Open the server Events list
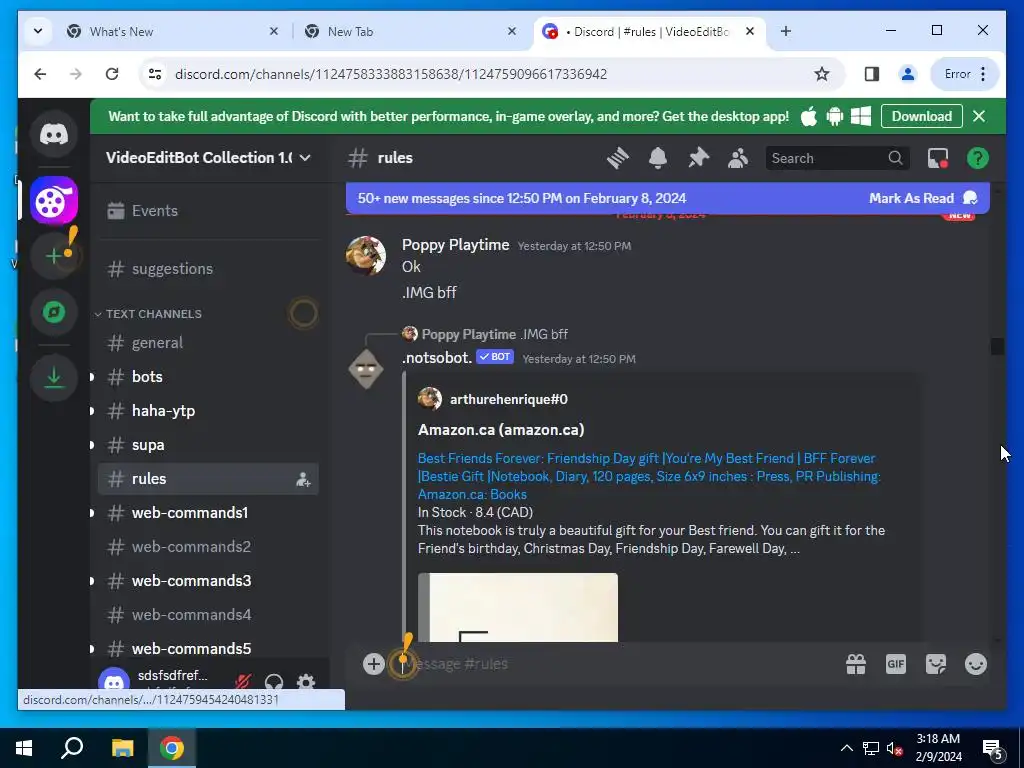The width and height of the screenshot is (1024, 768). 208,211
